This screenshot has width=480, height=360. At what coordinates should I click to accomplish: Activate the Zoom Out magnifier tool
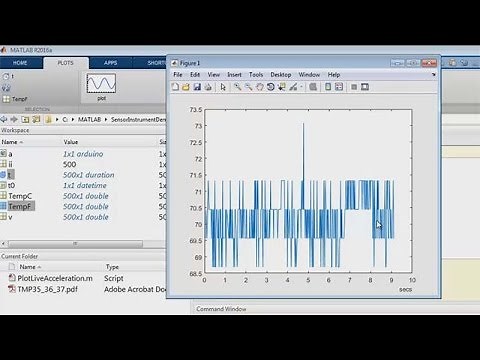249,87
